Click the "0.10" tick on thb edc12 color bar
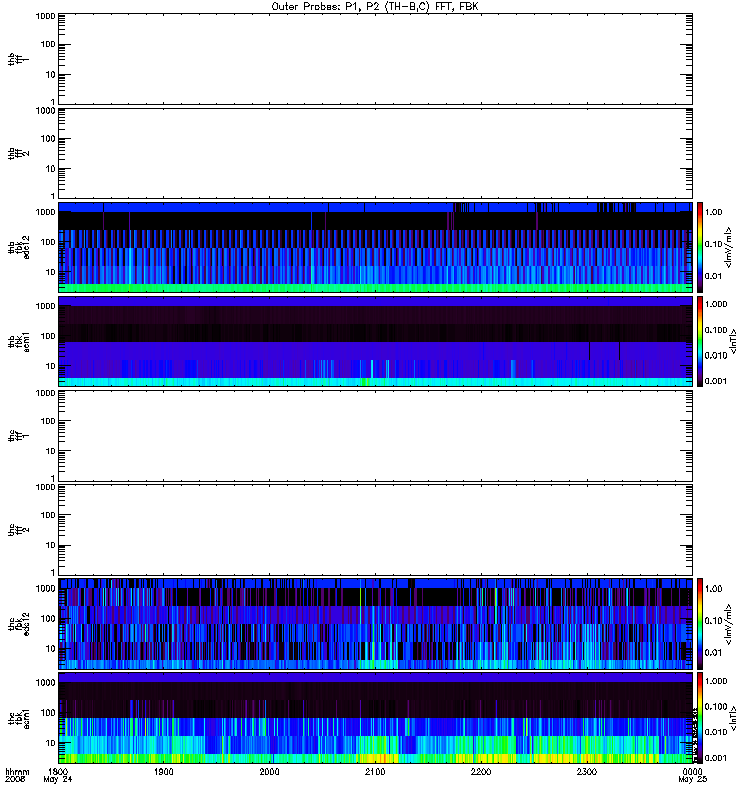Screen dimensions: 750x800 713,244
